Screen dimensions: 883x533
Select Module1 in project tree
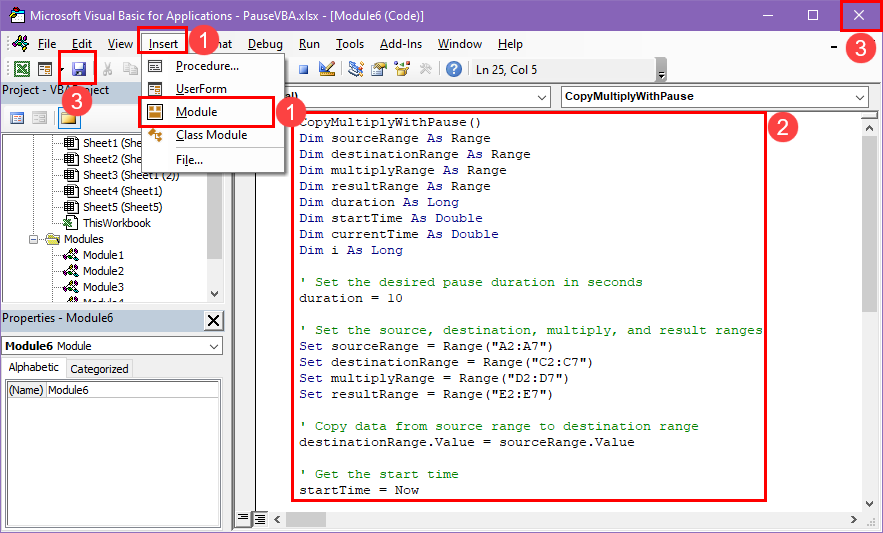(103, 255)
